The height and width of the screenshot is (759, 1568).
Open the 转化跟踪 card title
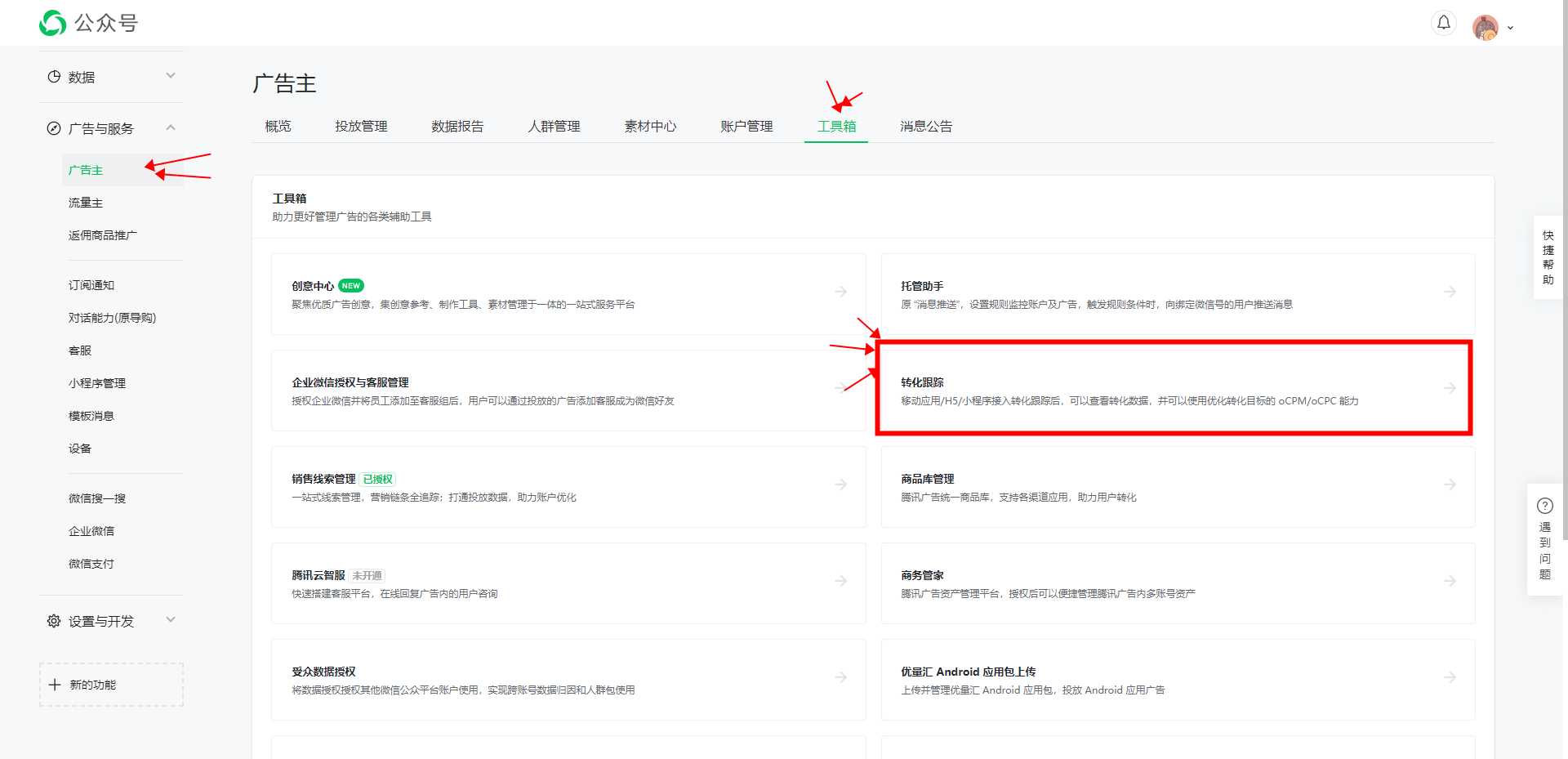pyautogui.click(x=922, y=382)
